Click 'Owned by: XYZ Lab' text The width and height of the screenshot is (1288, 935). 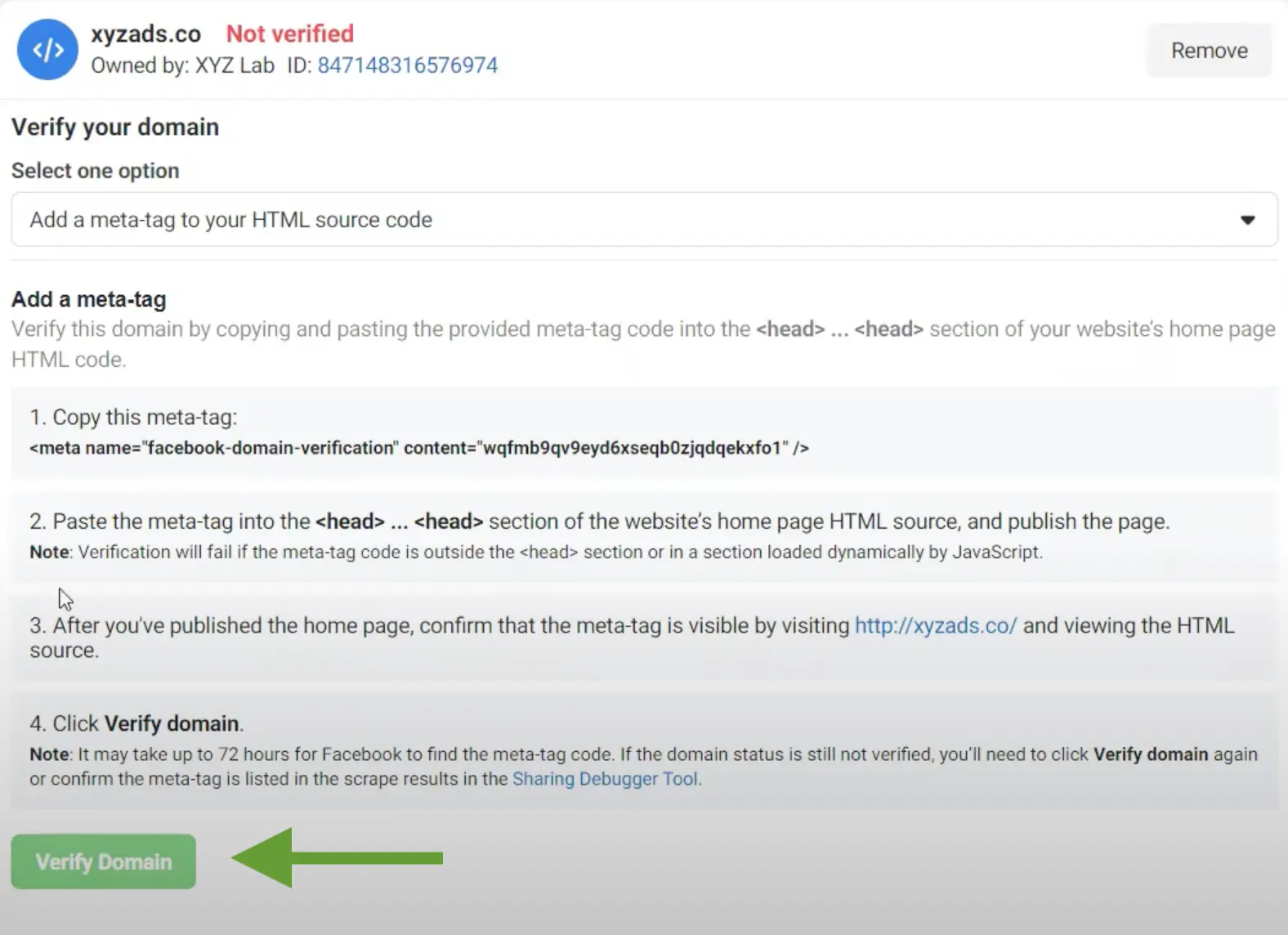(x=182, y=65)
